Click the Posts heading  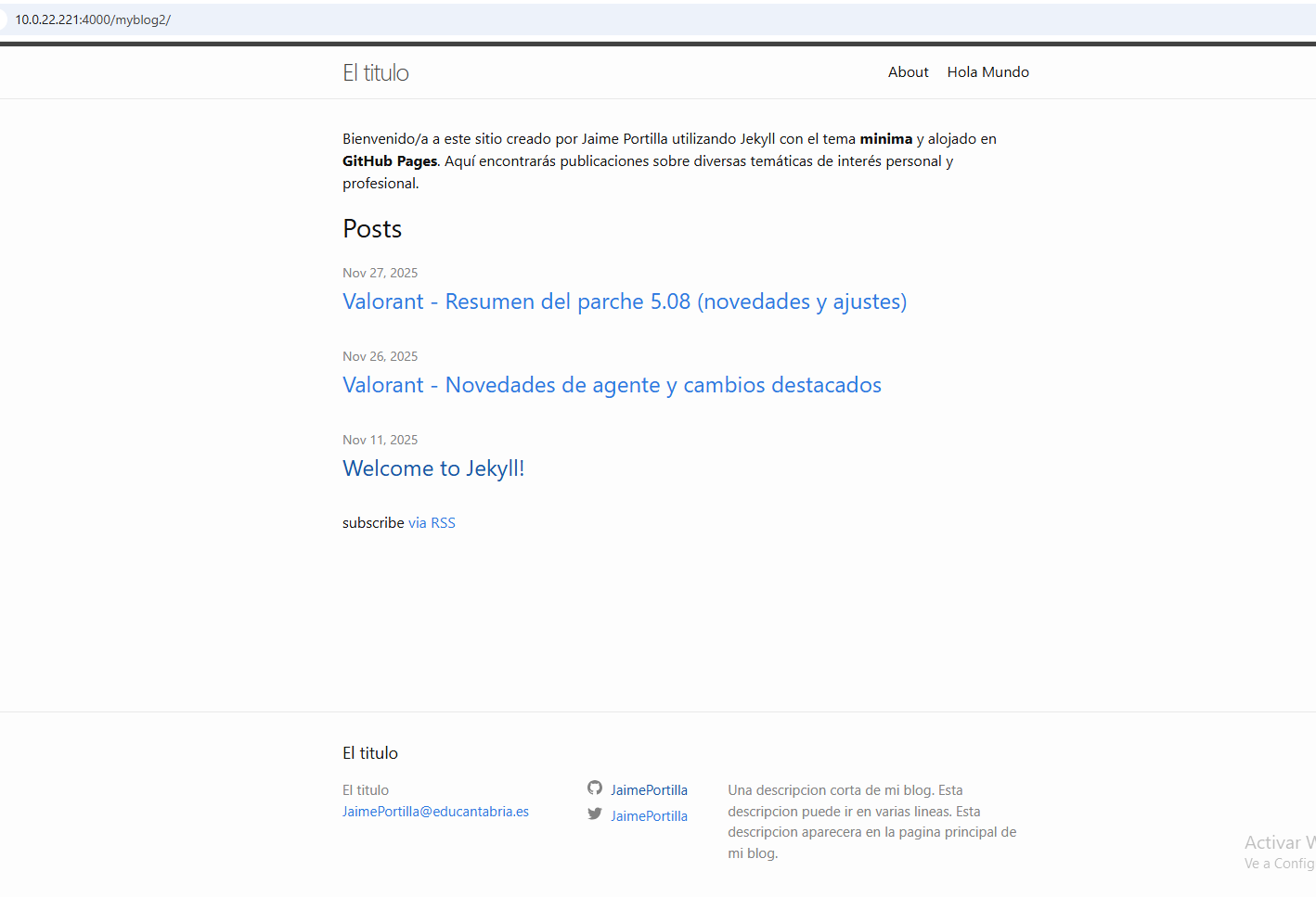point(372,229)
